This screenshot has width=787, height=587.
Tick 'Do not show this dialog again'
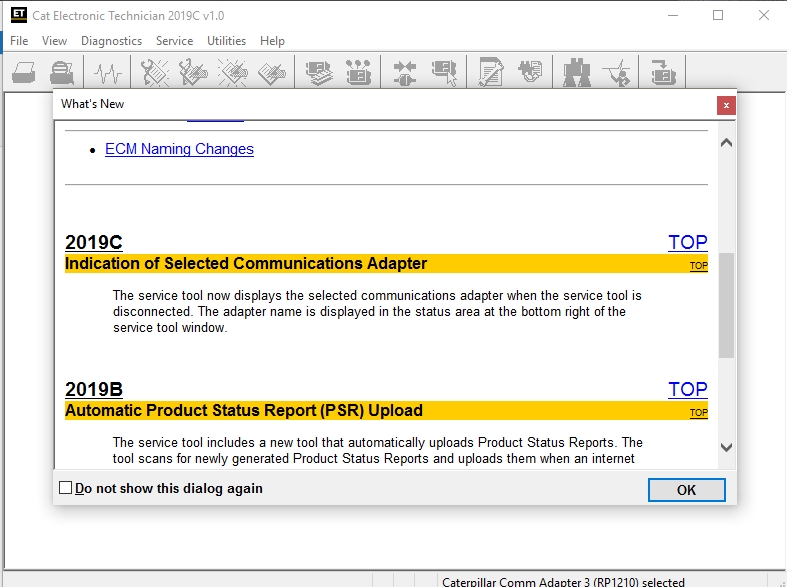[65, 488]
